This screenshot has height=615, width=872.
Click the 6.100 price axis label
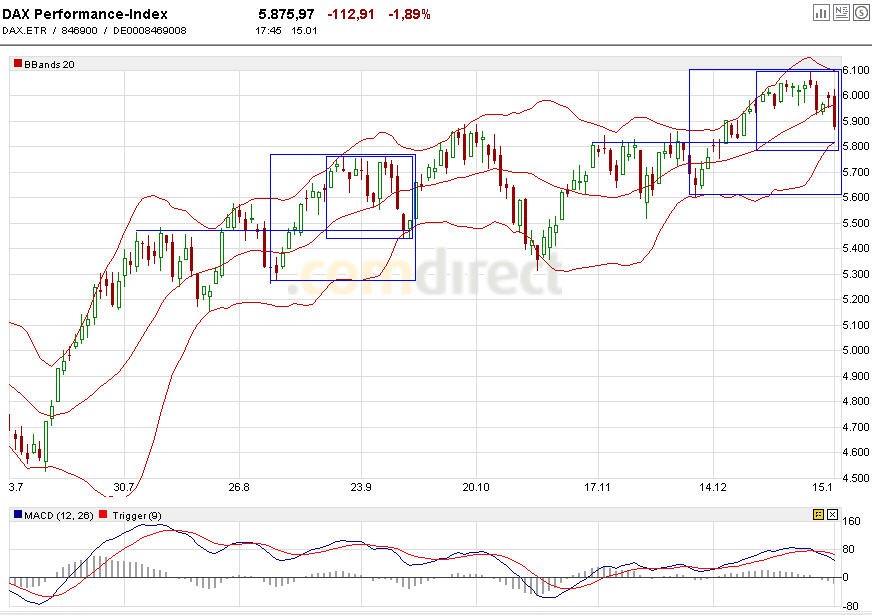(x=855, y=71)
